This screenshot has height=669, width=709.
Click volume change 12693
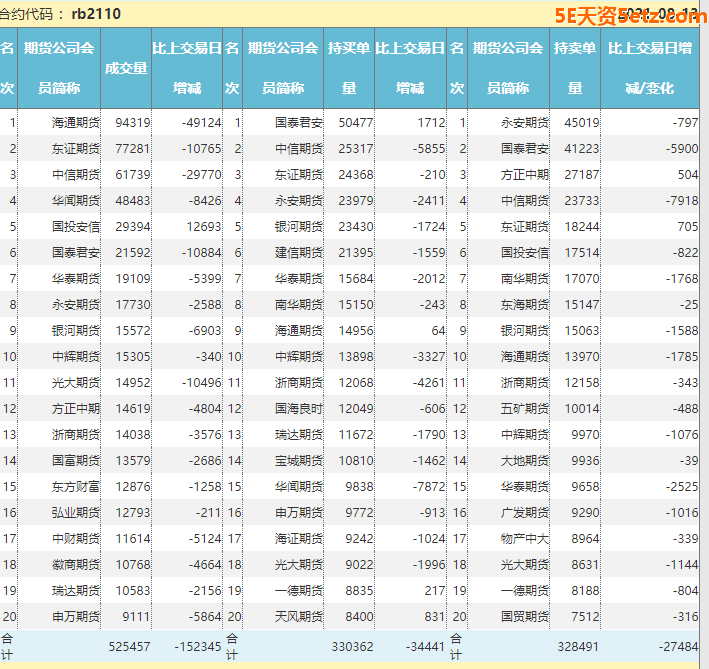(204, 226)
